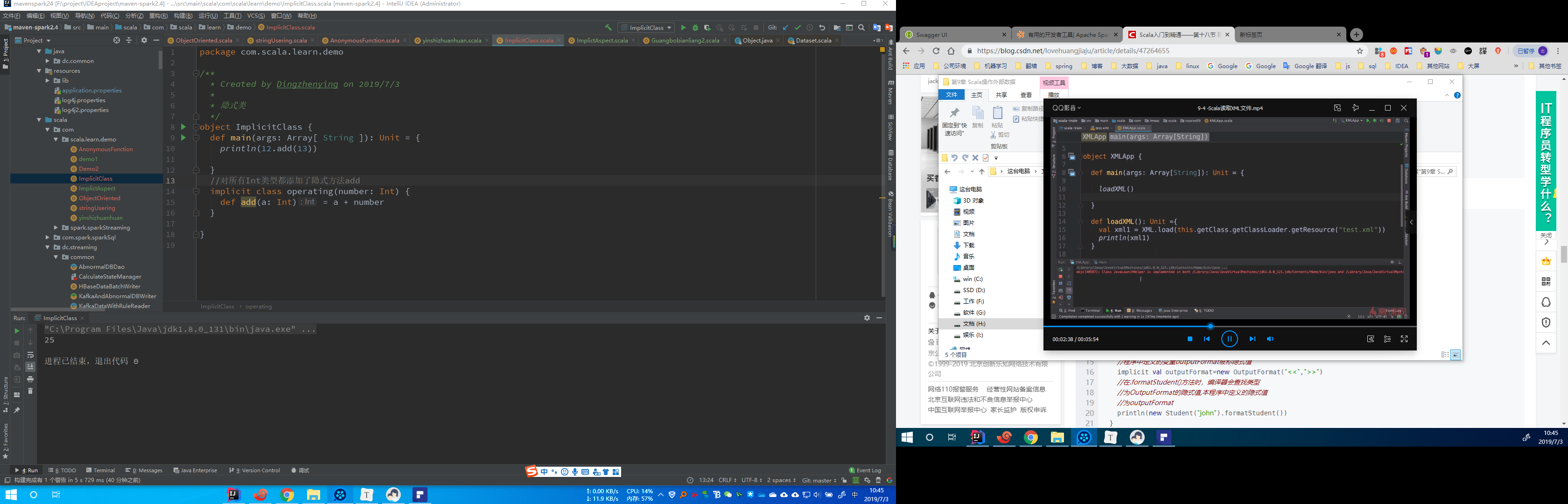Expand the spark.sparkStreaming package
This screenshot has height=504, width=1568.
point(56,228)
